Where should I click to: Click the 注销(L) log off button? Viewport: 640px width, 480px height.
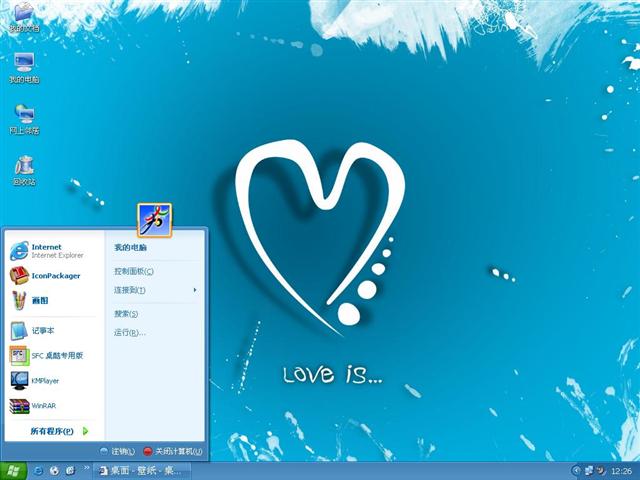[118, 451]
